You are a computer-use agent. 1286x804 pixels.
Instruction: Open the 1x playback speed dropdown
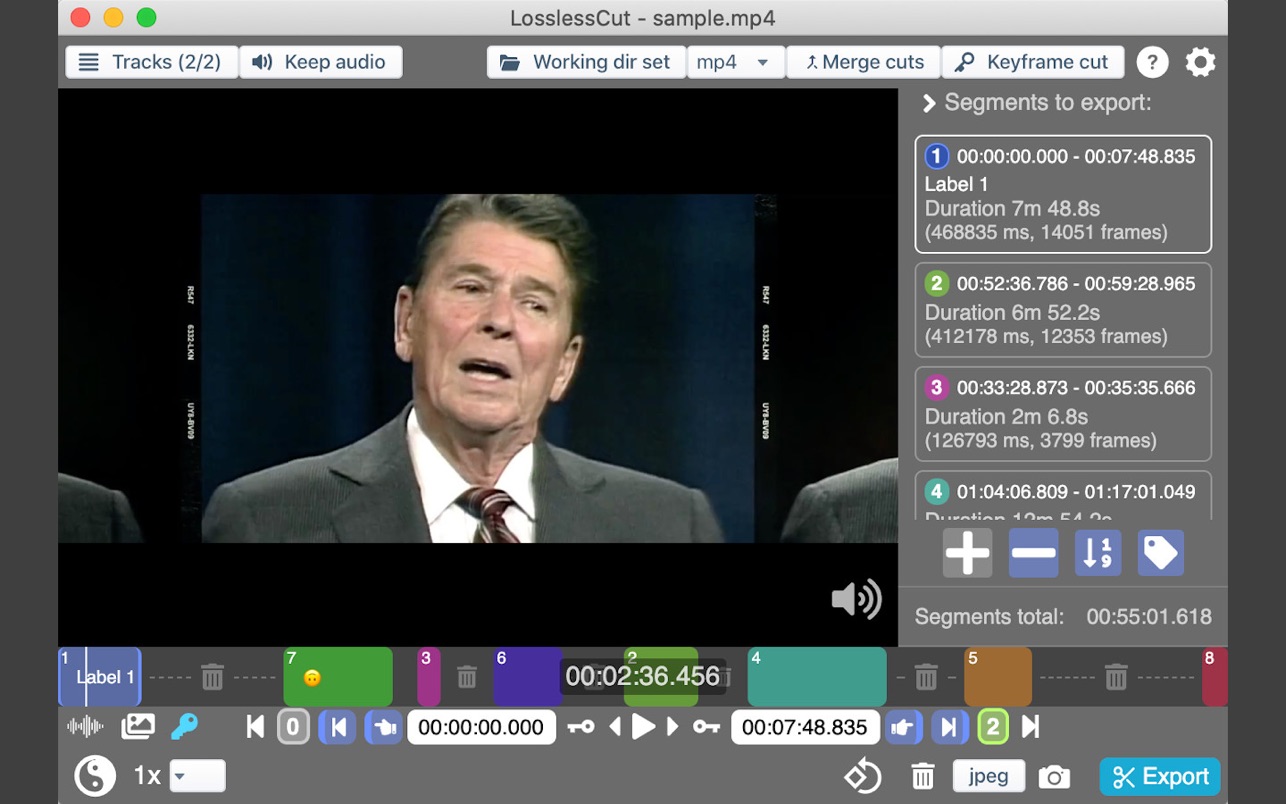[197, 776]
